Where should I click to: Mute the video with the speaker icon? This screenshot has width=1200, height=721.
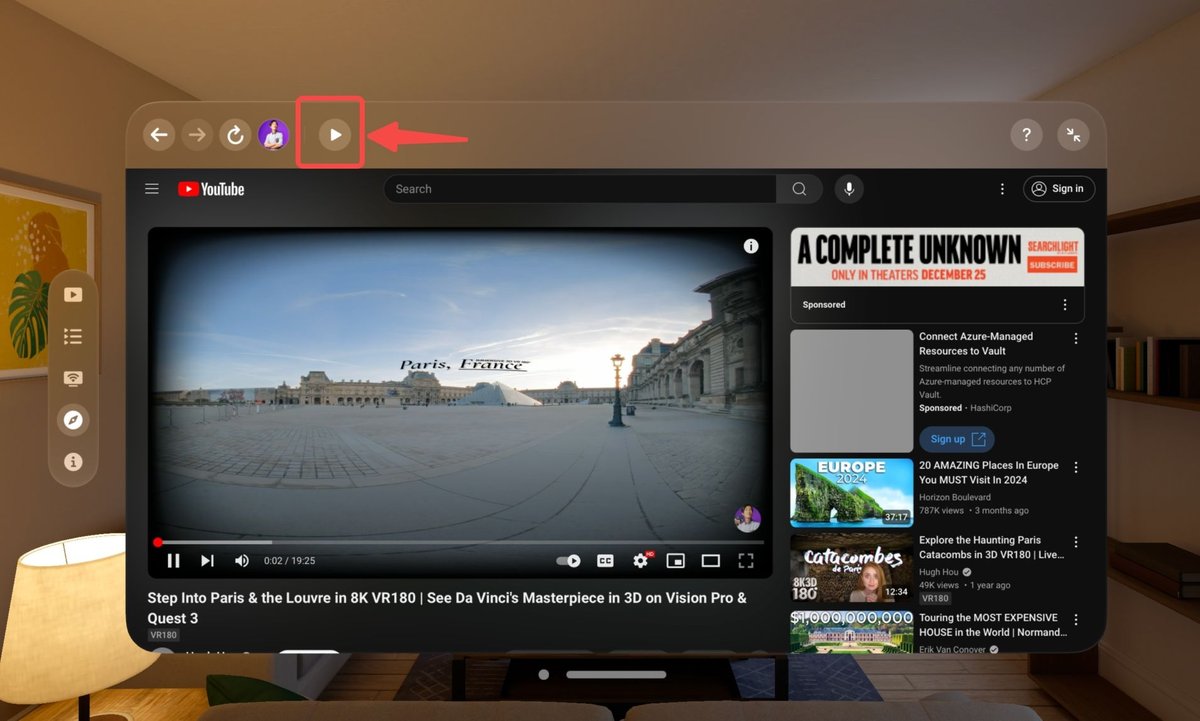point(242,561)
